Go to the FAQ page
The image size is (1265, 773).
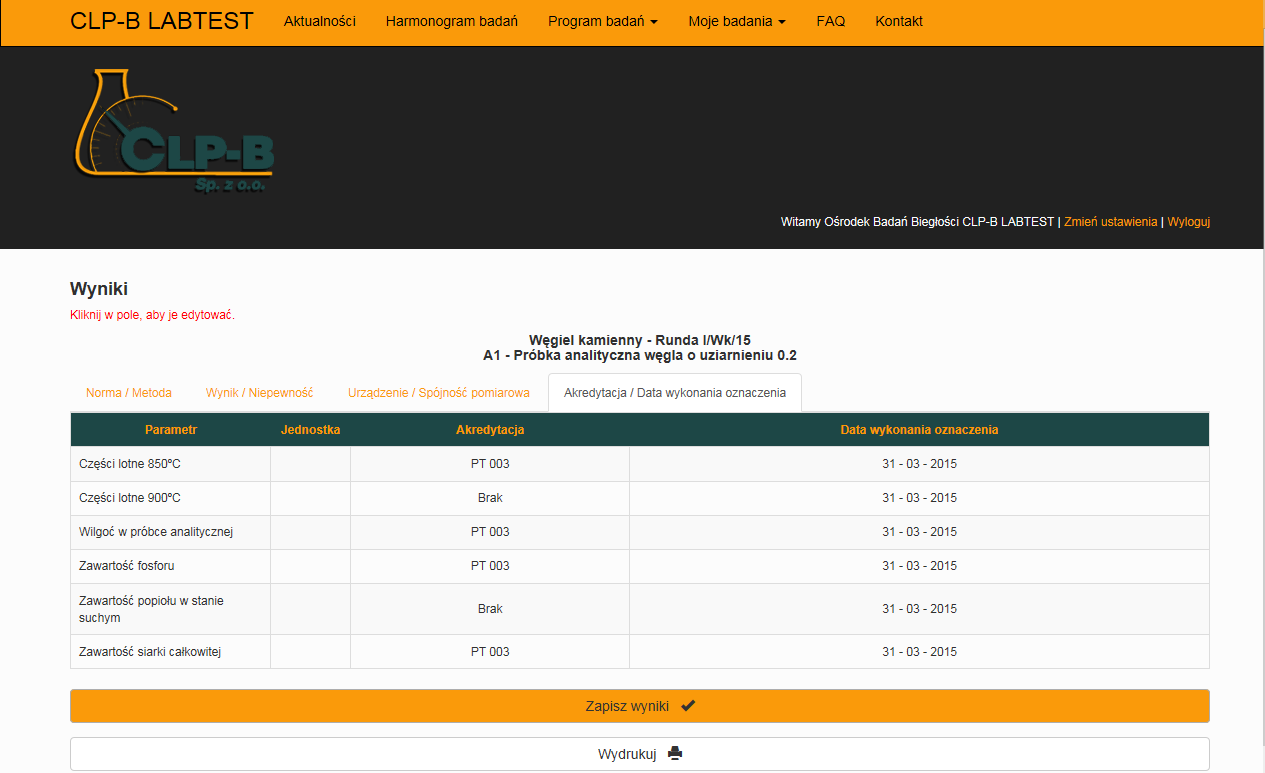[x=830, y=21]
